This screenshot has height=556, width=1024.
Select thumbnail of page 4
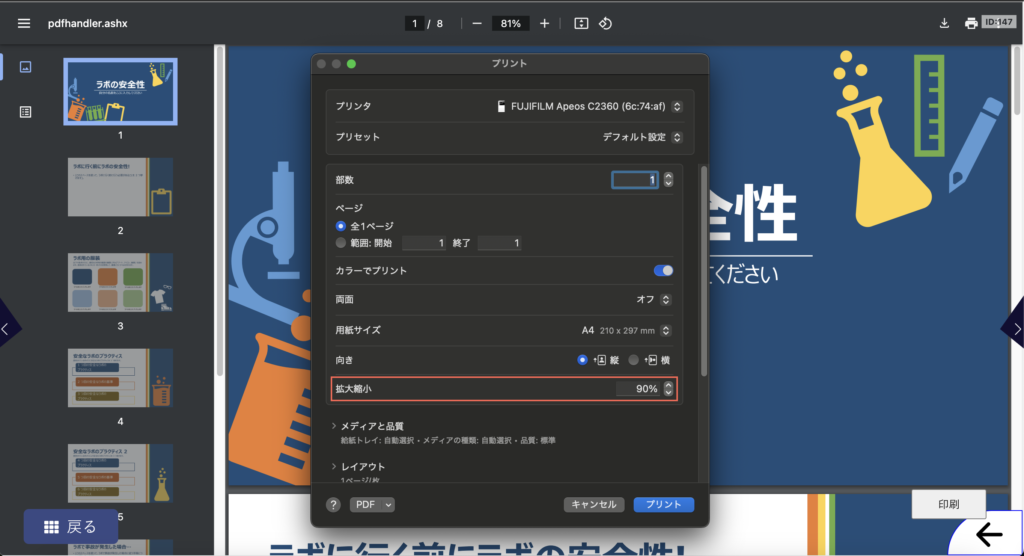coord(120,378)
